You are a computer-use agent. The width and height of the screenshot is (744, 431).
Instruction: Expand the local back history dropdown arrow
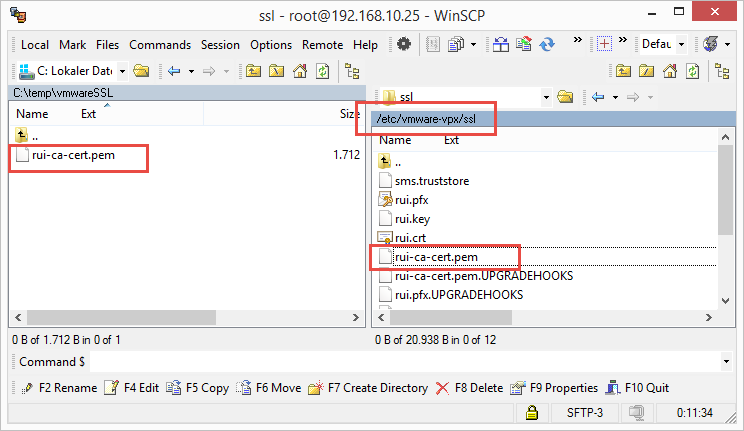pos(191,71)
